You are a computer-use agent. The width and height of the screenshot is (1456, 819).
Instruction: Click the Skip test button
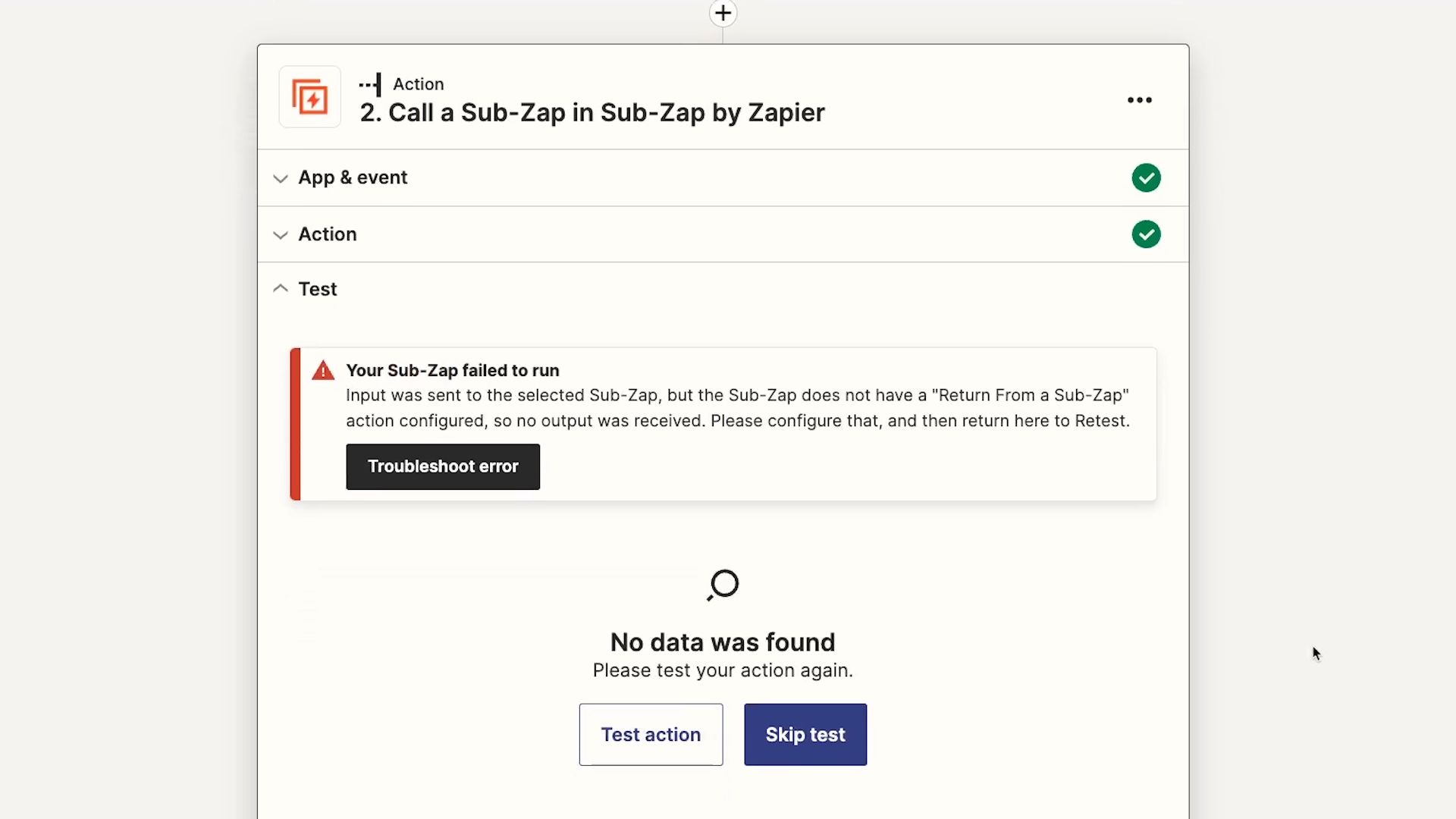(x=805, y=734)
